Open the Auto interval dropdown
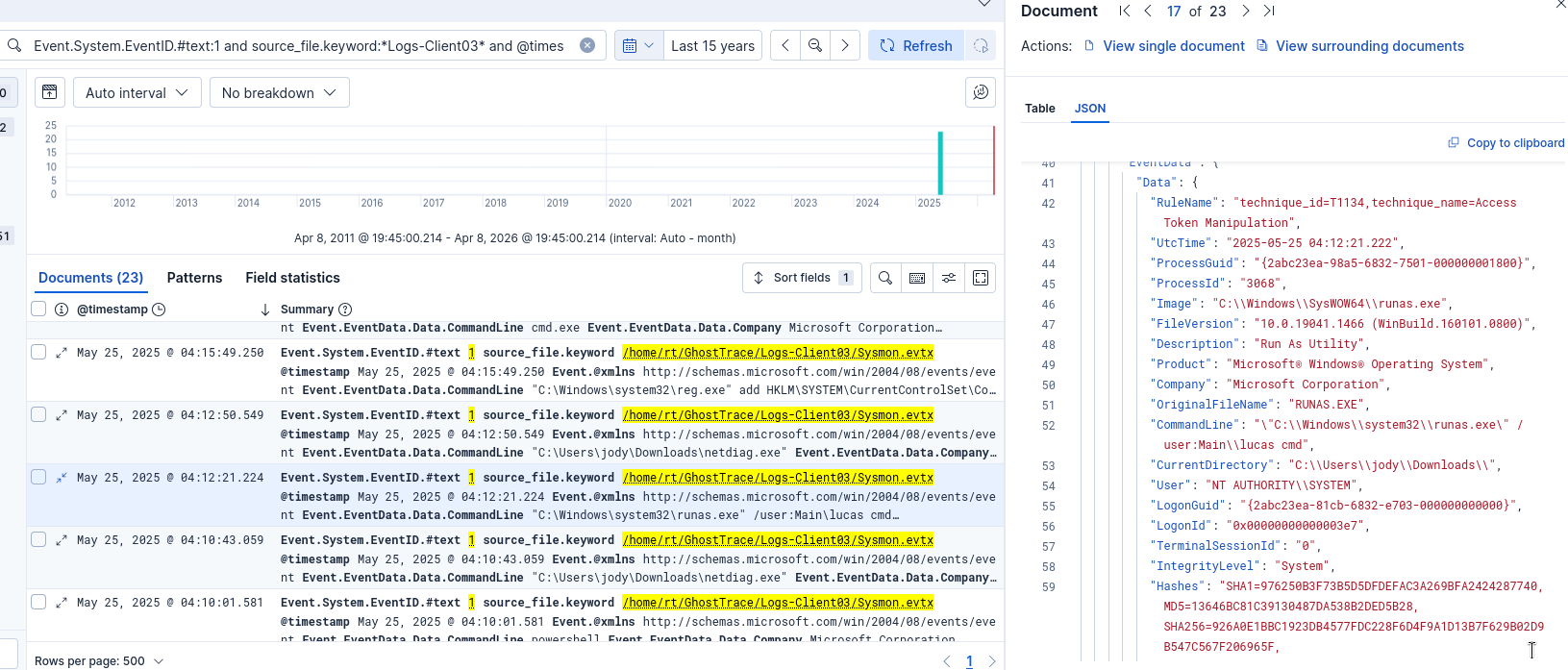This screenshot has height=670, width=1568. (x=137, y=92)
